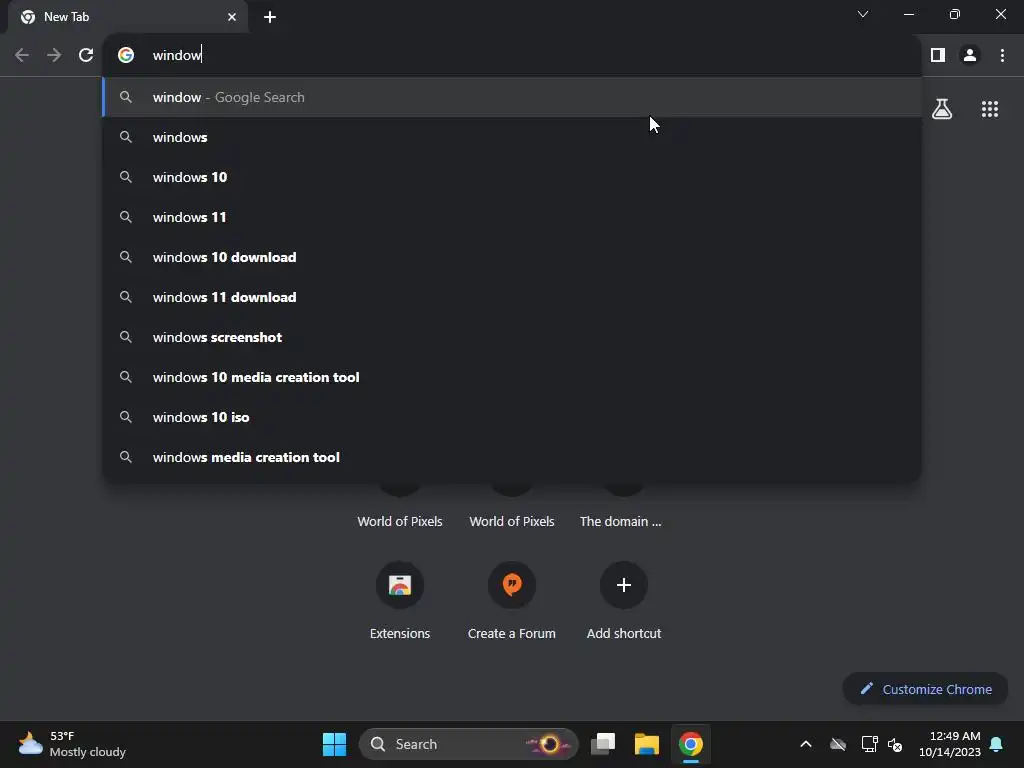Open "The domain ..." shortcut label

620,521
